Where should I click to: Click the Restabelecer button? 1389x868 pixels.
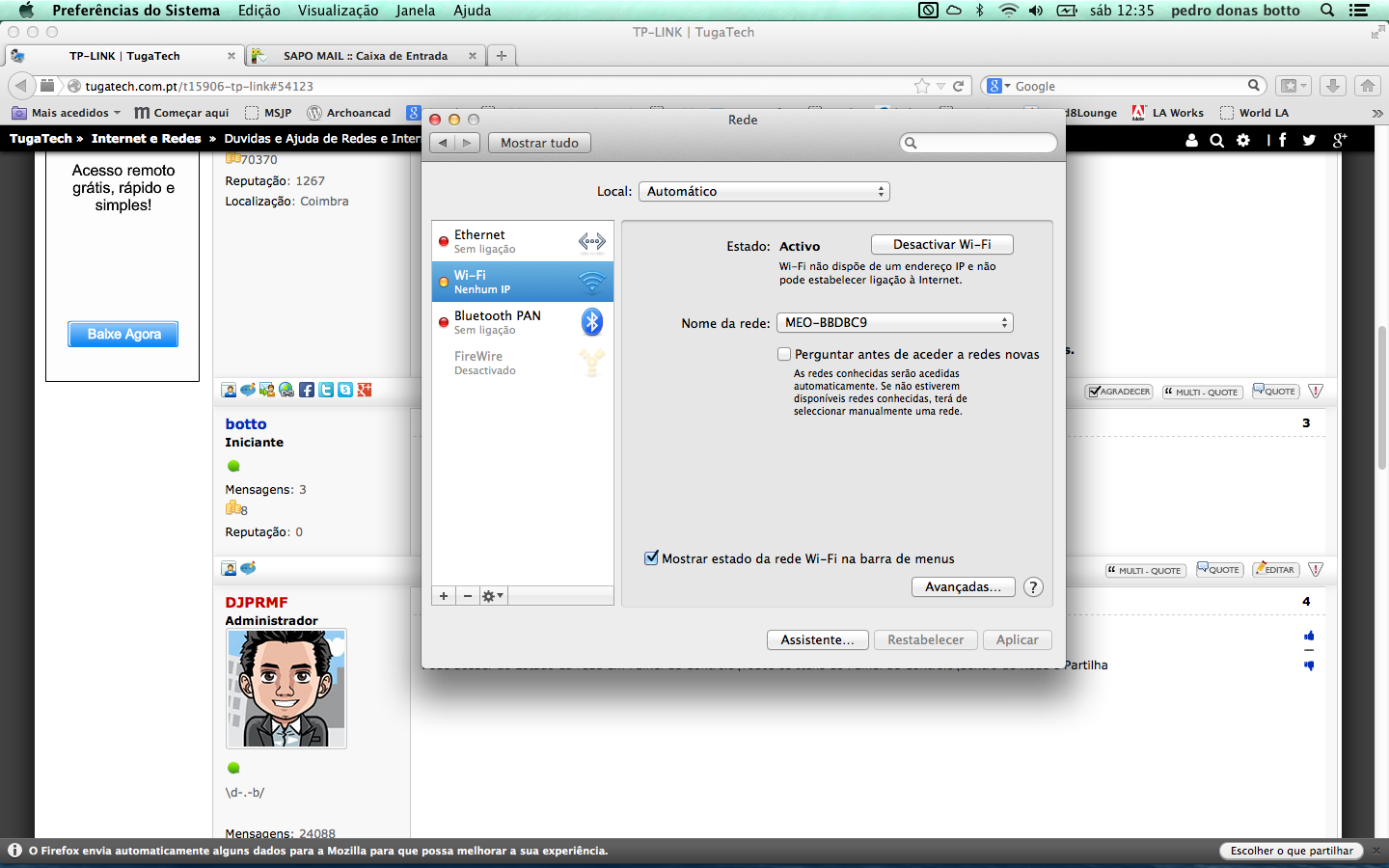(x=926, y=639)
